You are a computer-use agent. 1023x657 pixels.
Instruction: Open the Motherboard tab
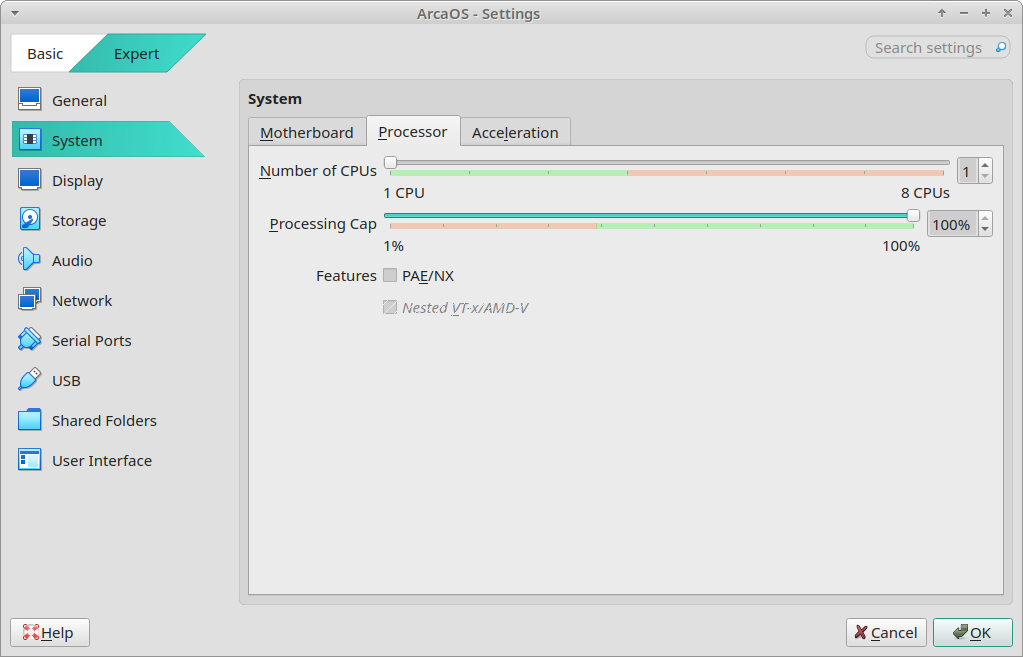pyautogui.click(x=307, y=132)
